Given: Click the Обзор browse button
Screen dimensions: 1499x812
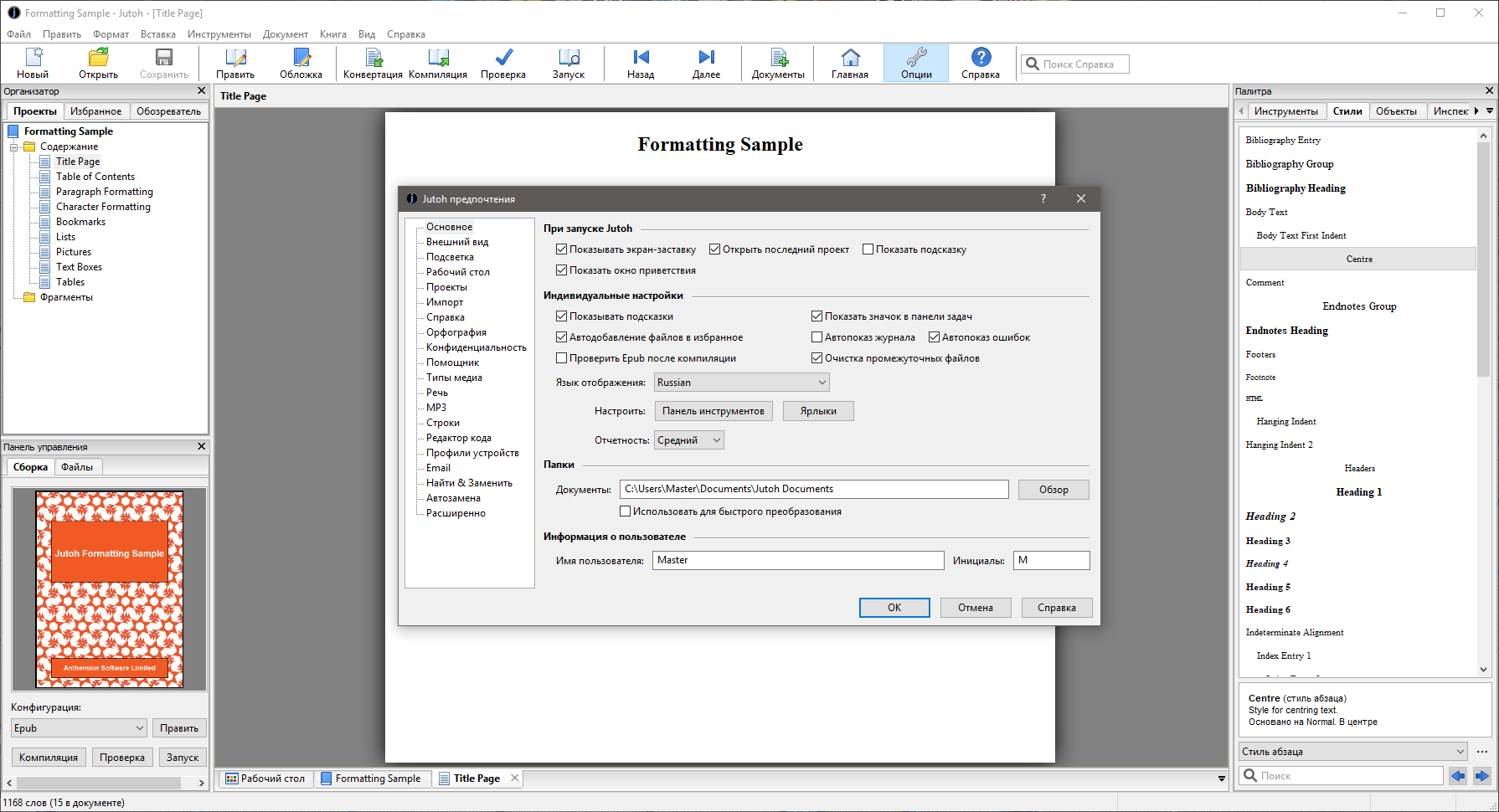Looking at the screenshot, I should coord(1053,490).
